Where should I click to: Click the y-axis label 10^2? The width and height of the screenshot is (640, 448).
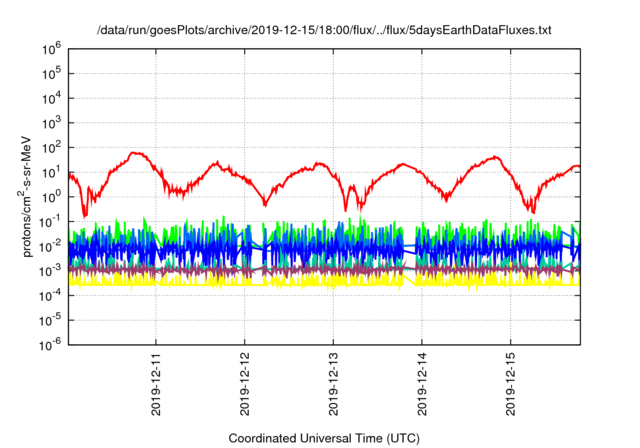click(51, 148)
